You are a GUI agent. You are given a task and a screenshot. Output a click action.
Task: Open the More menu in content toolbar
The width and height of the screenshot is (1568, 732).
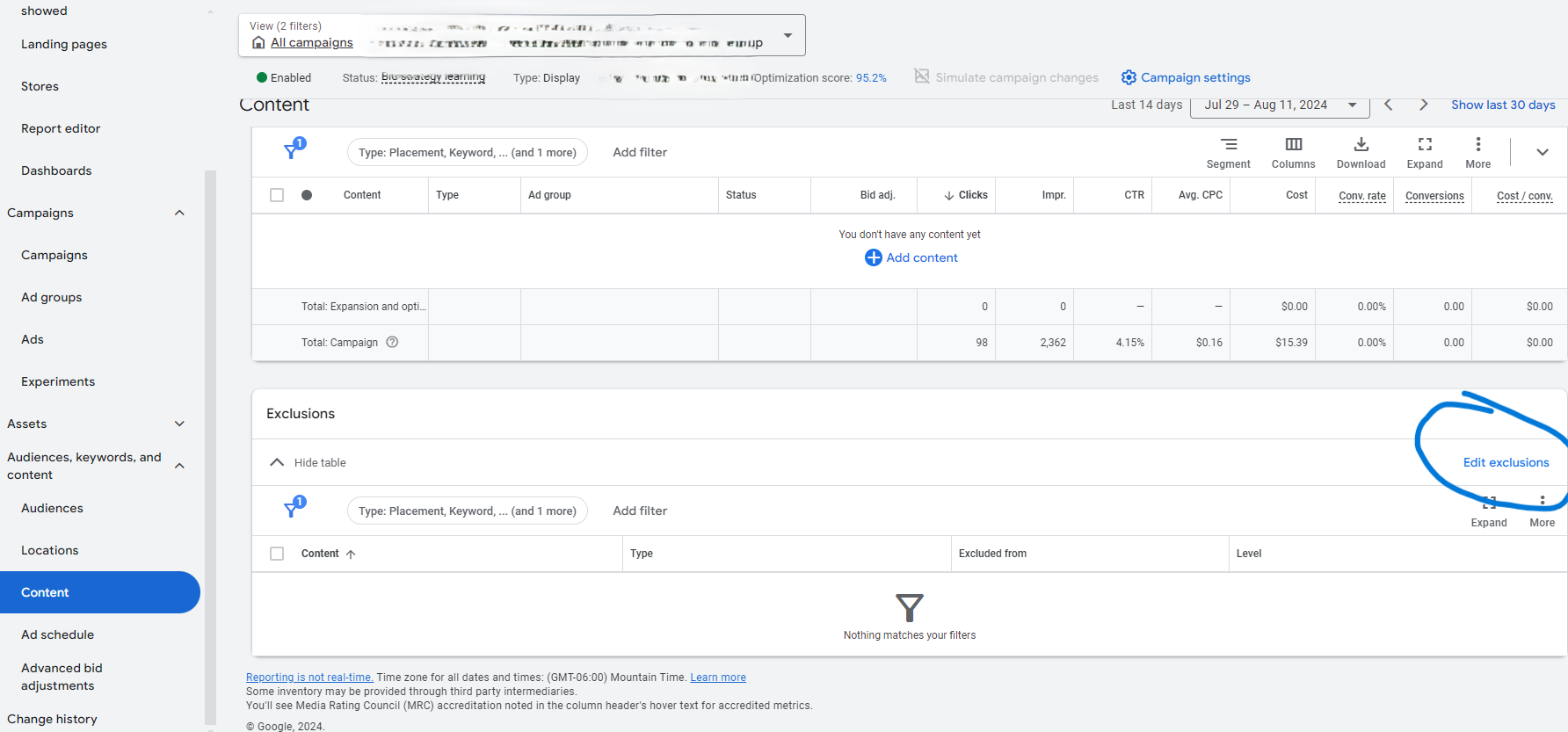1477,152
